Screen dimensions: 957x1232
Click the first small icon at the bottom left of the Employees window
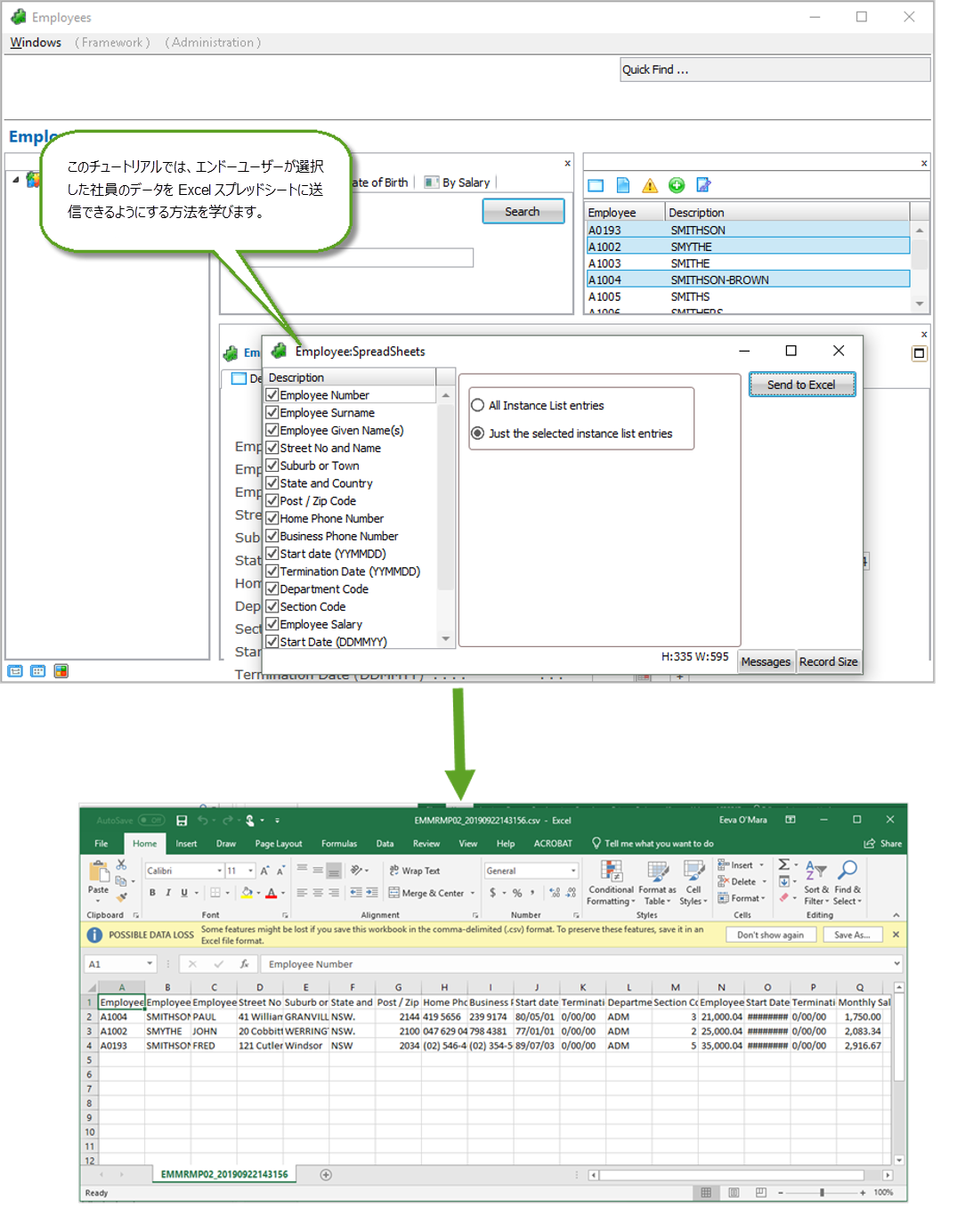tap(14, 671)
